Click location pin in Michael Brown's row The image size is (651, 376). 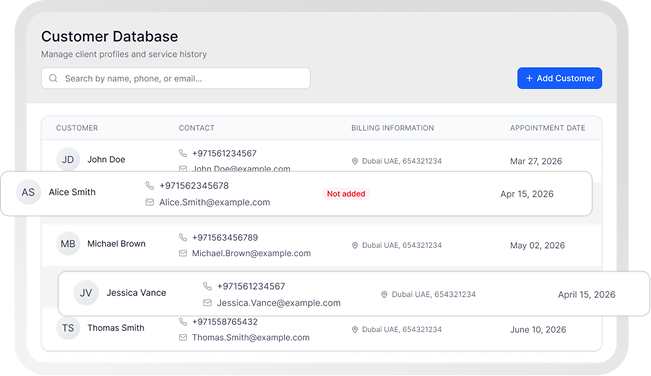tap(355, 245)
